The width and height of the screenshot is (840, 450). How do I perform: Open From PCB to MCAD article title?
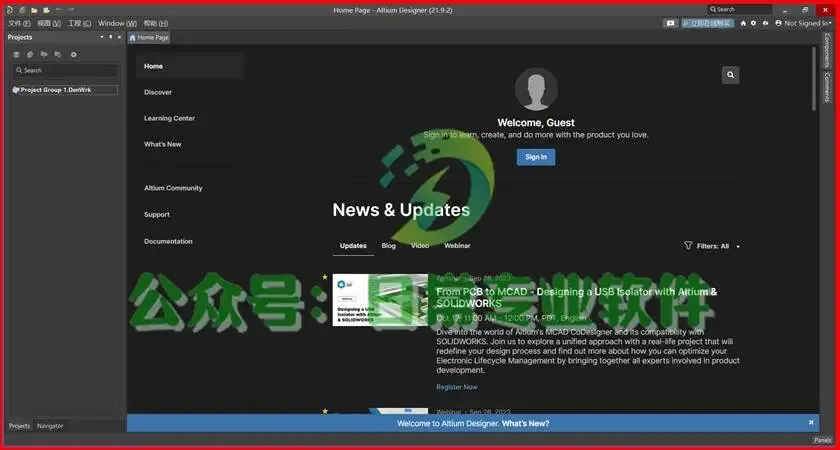(x=576, y=298)
